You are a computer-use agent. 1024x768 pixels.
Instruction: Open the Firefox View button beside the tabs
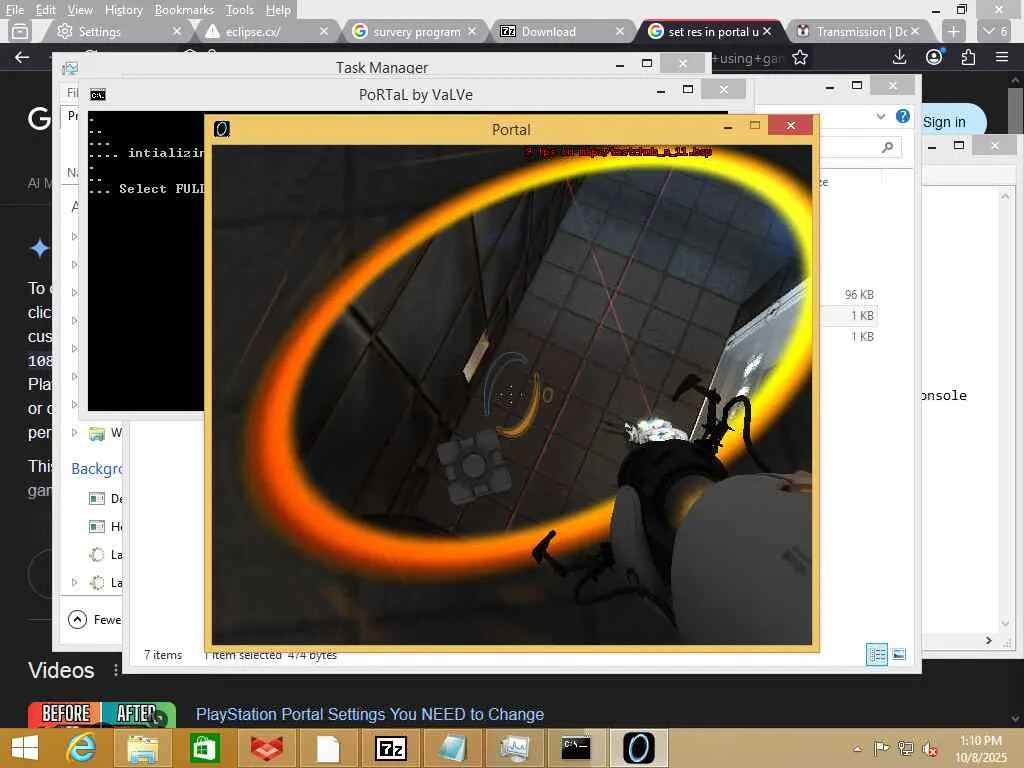[20, 31]
